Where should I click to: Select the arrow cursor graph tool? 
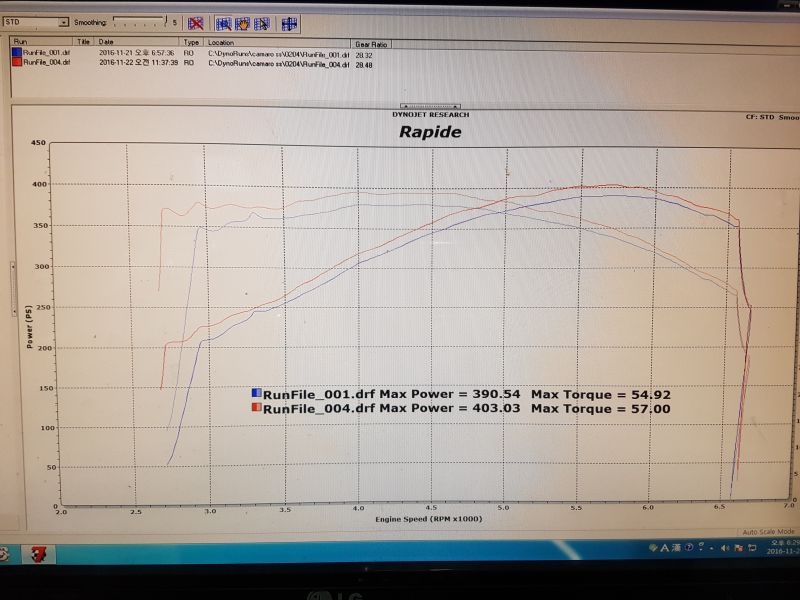261,23
